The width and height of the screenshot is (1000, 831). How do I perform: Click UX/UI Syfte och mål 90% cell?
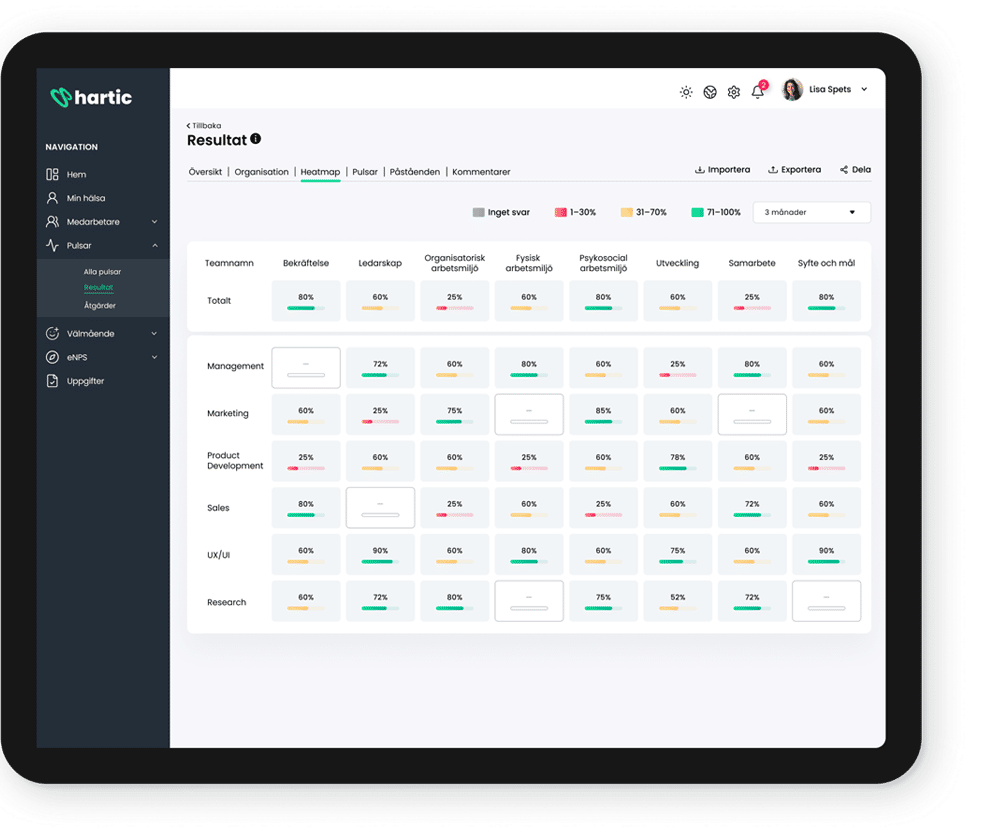tap(827, 554)
